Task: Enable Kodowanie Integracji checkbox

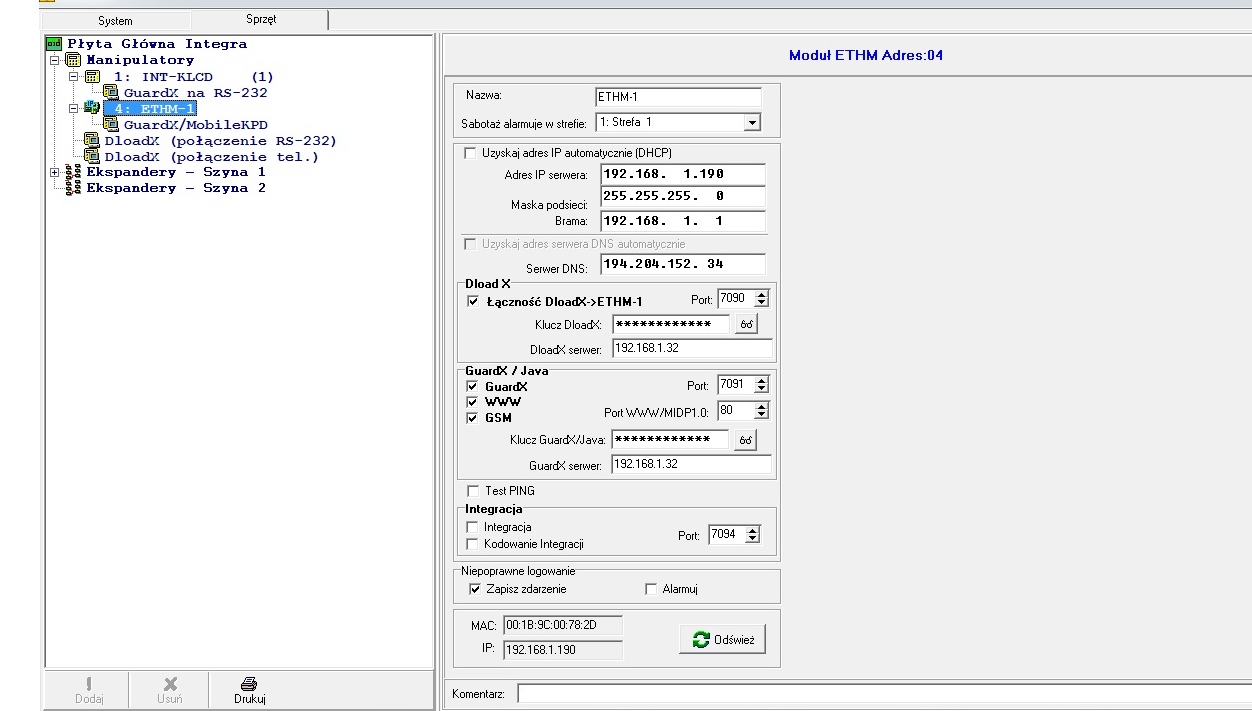Action: [473, 544]
